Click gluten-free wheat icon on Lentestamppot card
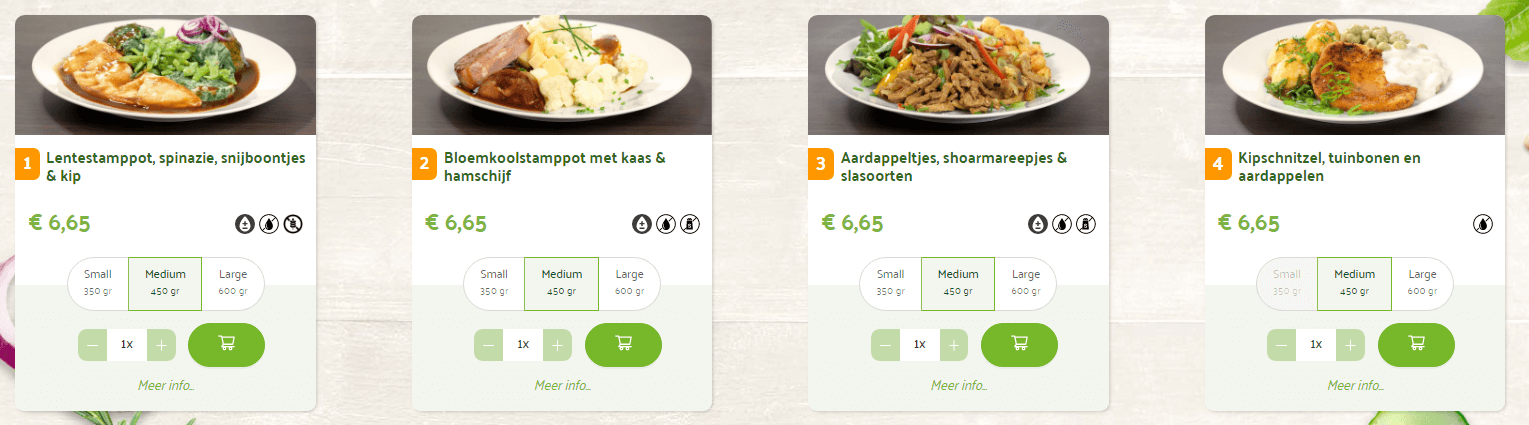 (x=293, y=224)
